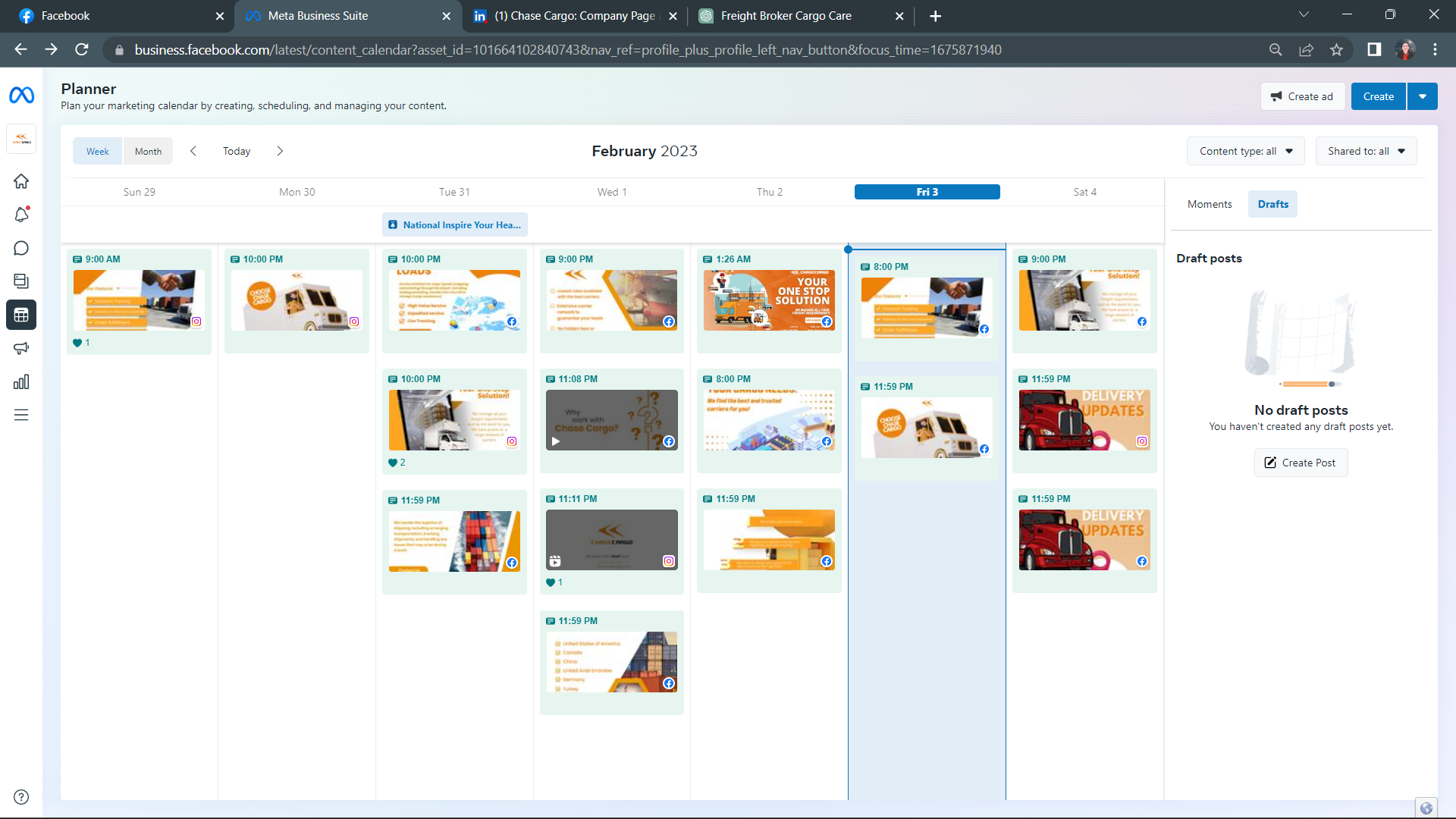Viewport: 1456px width, 819px height.
Task: Switch to Month view
Action: coord(148,151)
